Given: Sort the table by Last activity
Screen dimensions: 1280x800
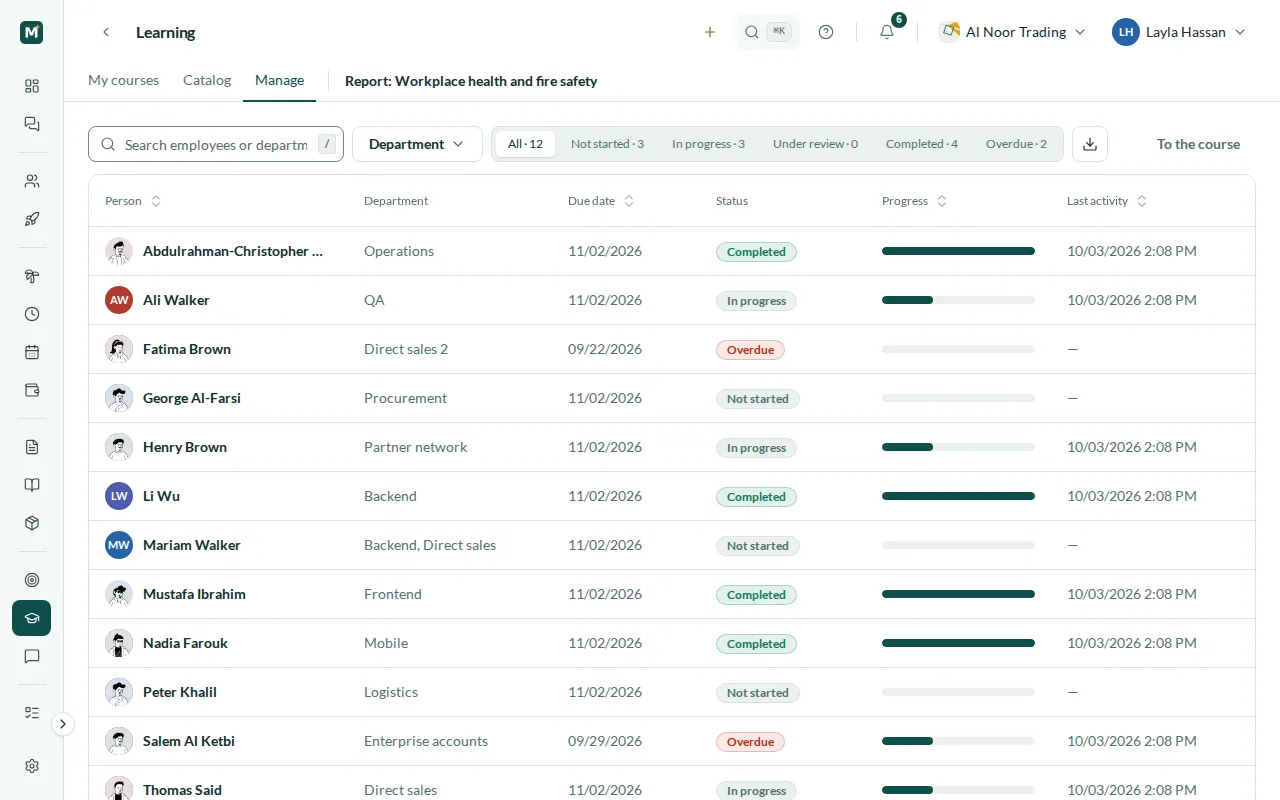Looking at the screenshot, I should coord(1107,201).
